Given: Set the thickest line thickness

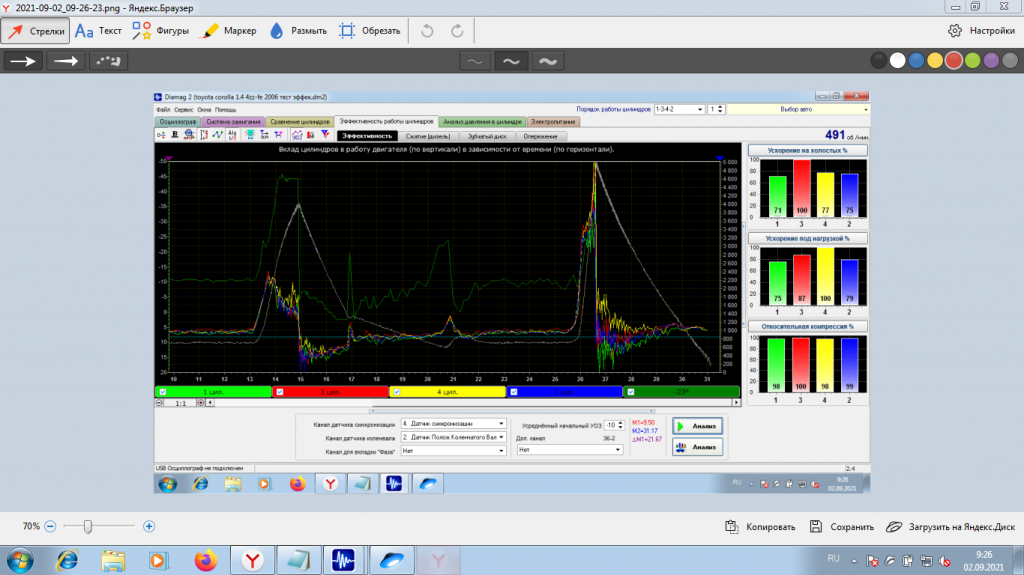Looking at the screenshot, I should coord(548,61).
